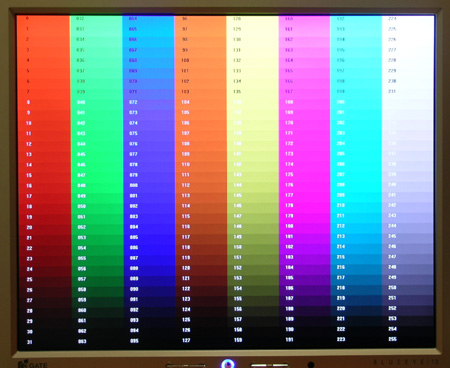Choose the dark blue swatch 220
The height and width of the screenshot is (368, 450).
point(356,309)
